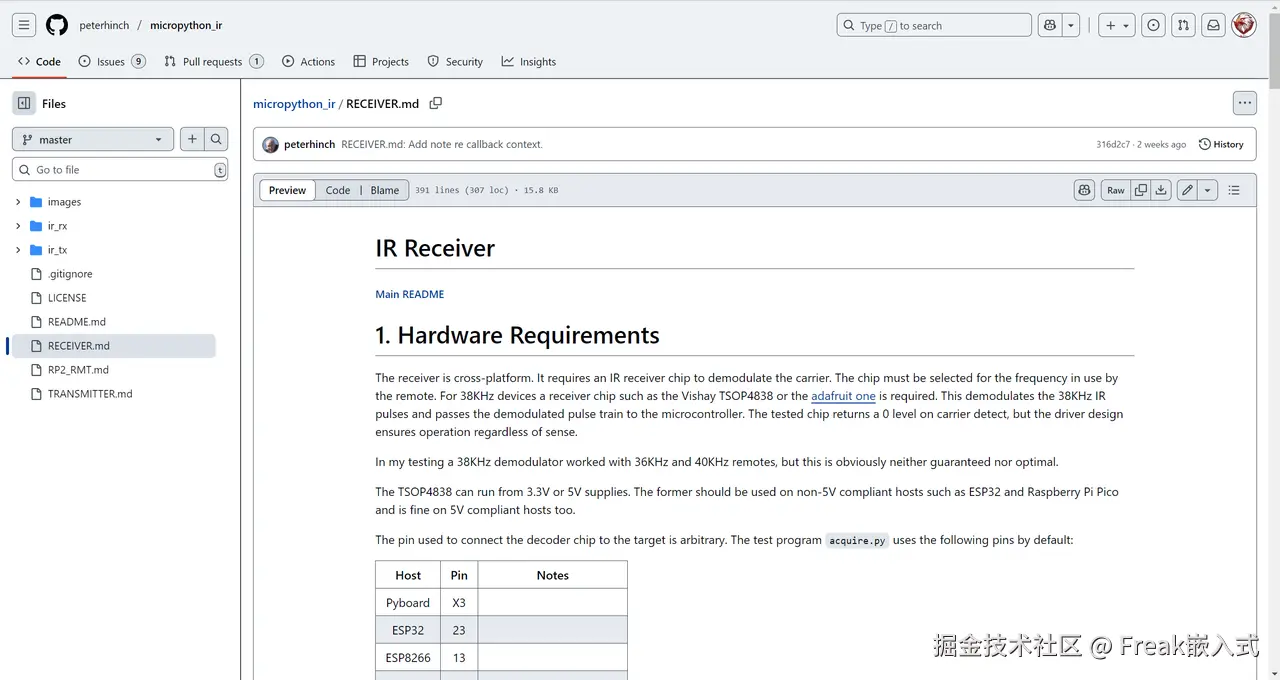
Task: Open peterhinch commit author link
Action: coord(309,144)
